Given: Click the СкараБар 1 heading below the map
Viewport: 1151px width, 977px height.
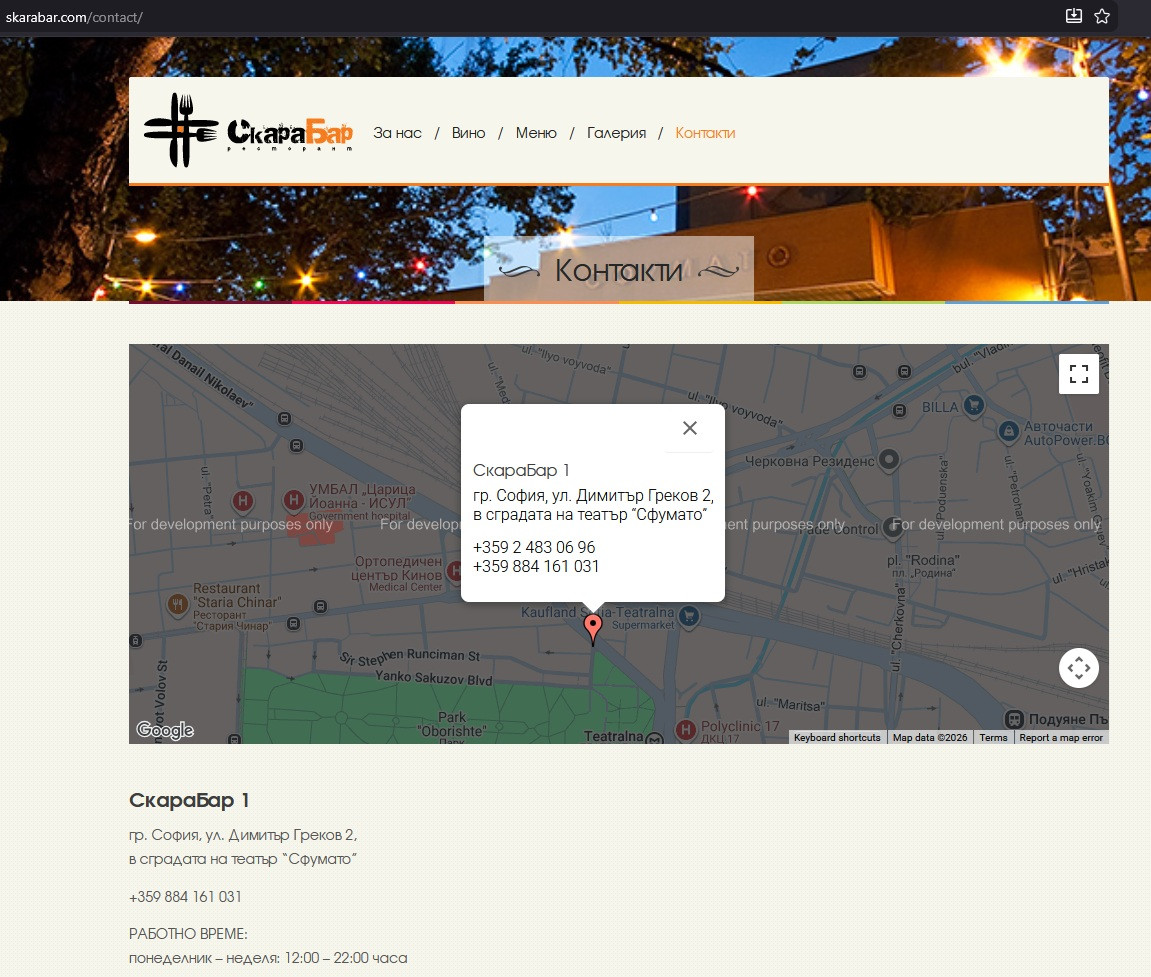Looking at the screenshot, I should coord(189,800).
